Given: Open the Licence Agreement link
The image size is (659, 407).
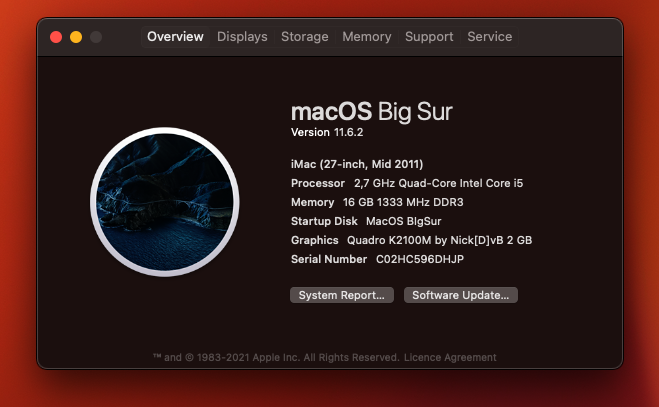Looking at the screenshot, I should [x=450, y=357].
